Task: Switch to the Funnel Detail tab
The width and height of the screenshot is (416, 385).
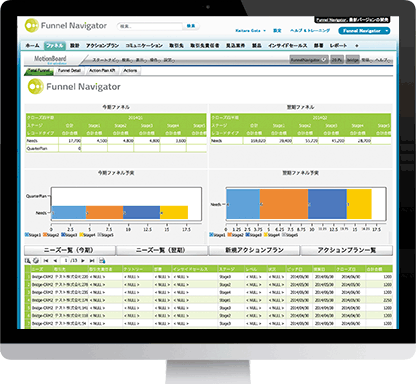Action: [69, 71]
